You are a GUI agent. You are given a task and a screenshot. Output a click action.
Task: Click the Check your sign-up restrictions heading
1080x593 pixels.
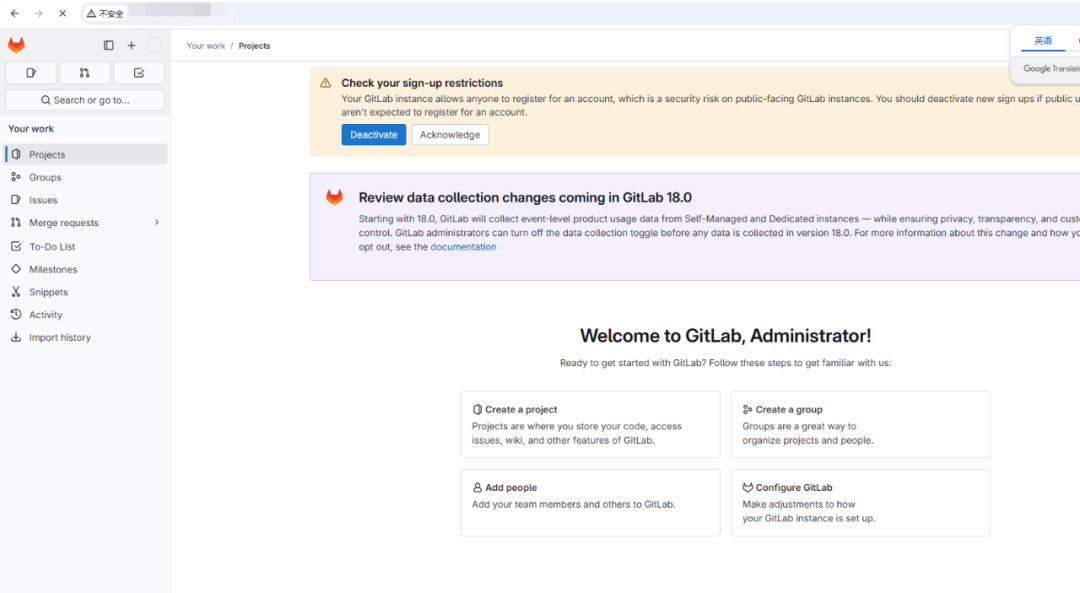(422, 83)
